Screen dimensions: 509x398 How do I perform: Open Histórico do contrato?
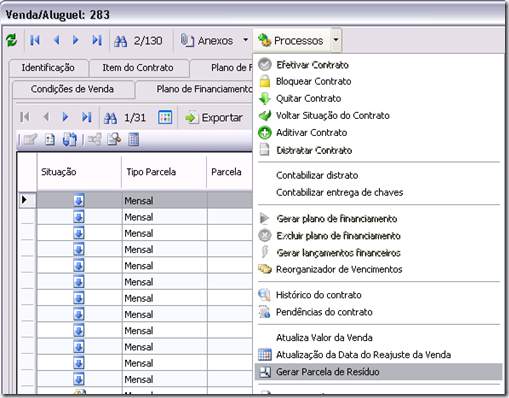tap(379, 295)
